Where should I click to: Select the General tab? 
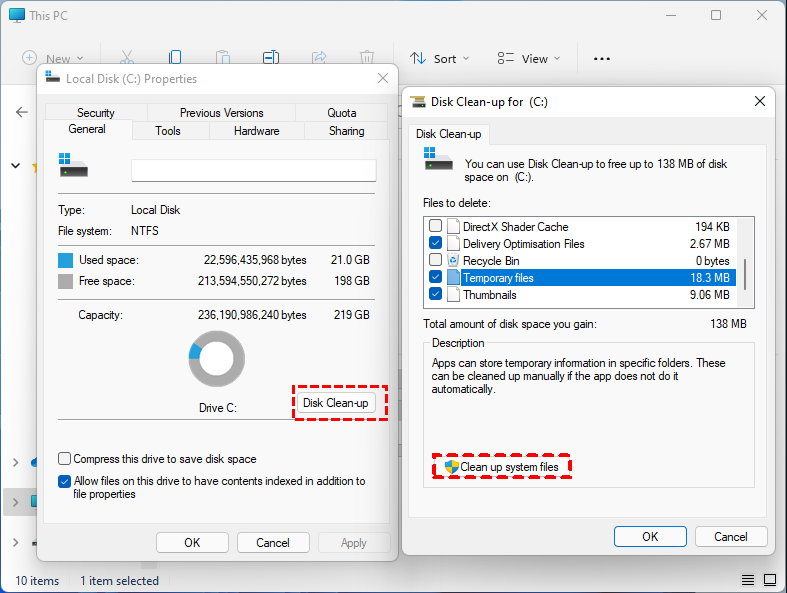pyautogui.click(x=87, y=129)
